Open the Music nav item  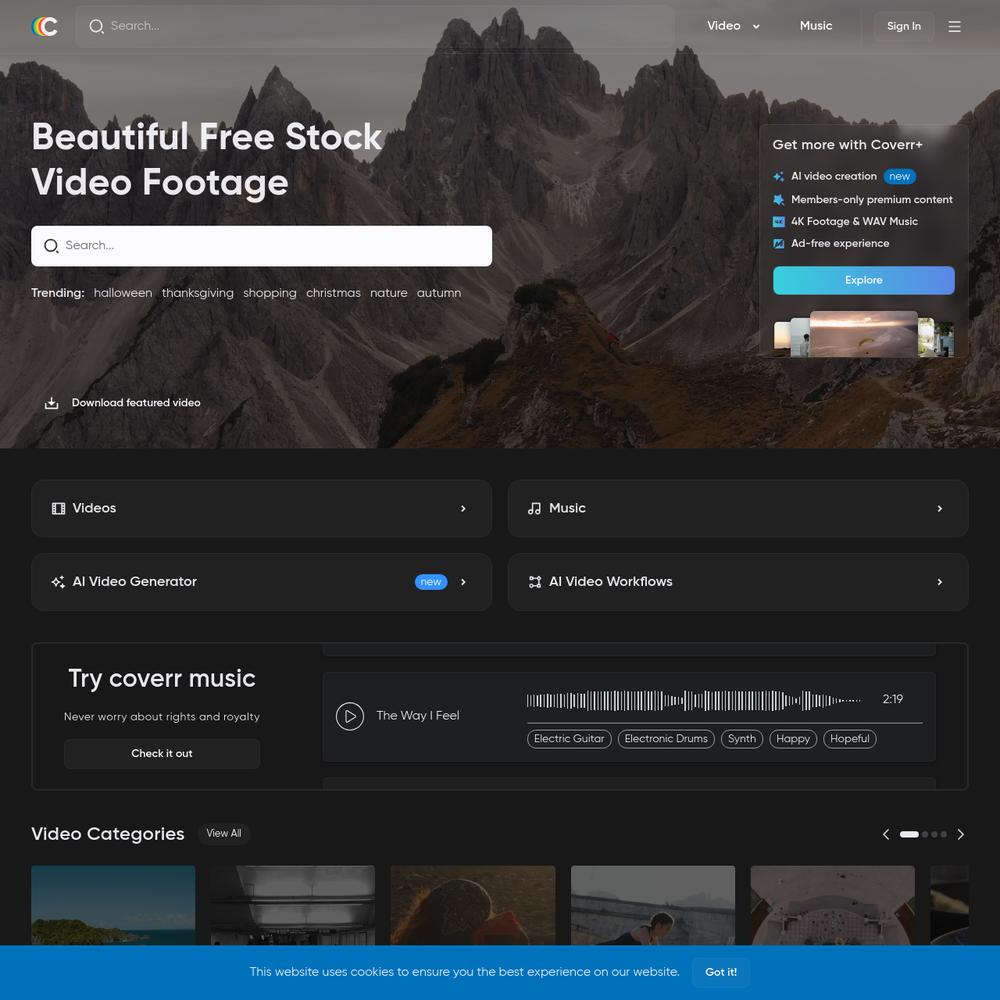[x=816, y=26]
